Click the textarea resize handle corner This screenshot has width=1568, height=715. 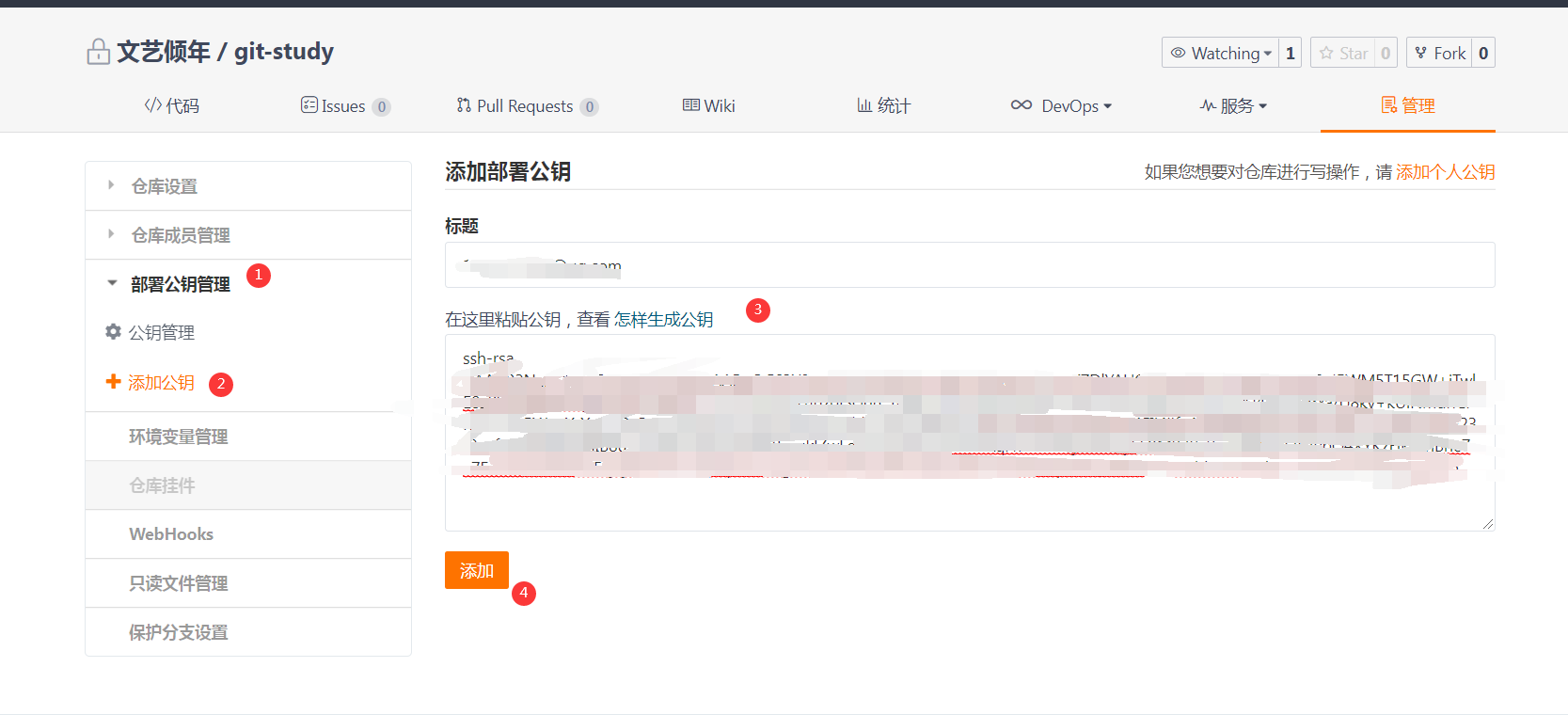pyautogui.click(x=1487, y=523)
